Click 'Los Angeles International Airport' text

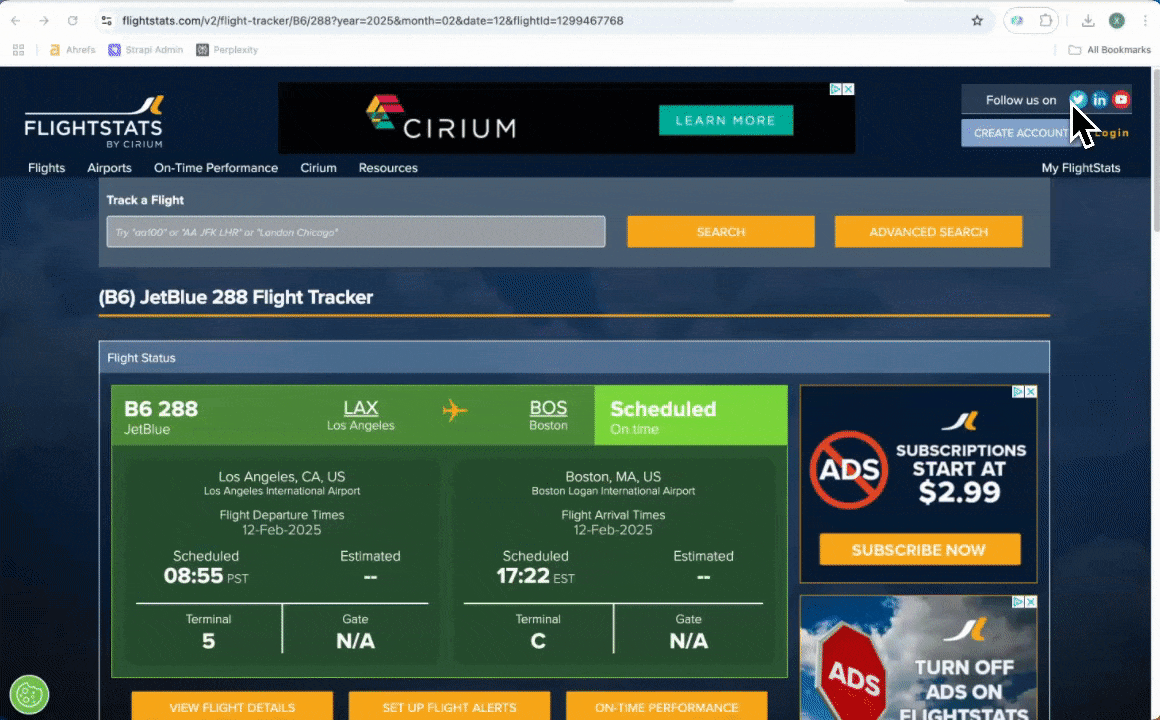tap(282, 491)
